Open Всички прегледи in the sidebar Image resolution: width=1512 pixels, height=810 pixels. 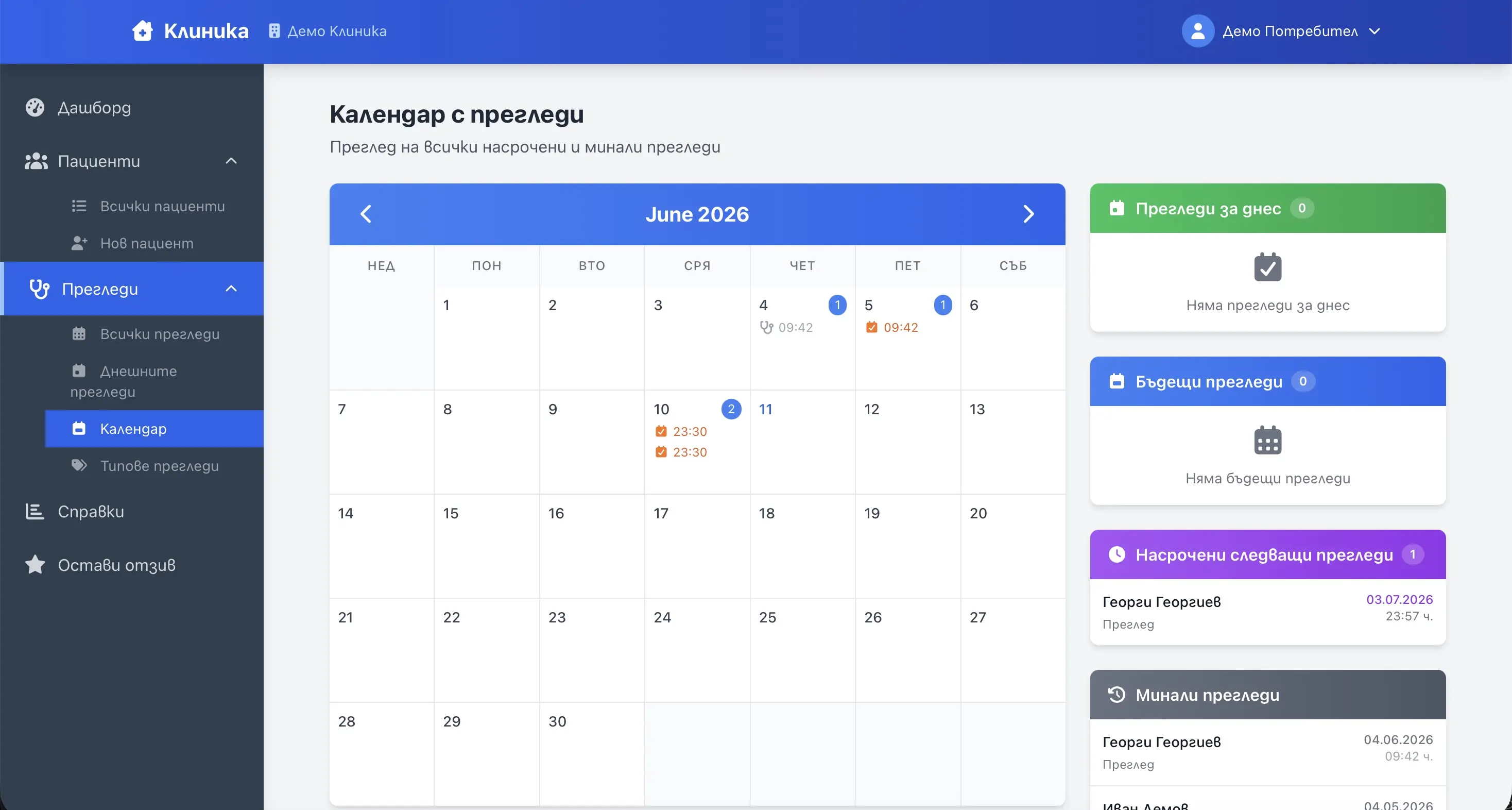tap(154, 333)
